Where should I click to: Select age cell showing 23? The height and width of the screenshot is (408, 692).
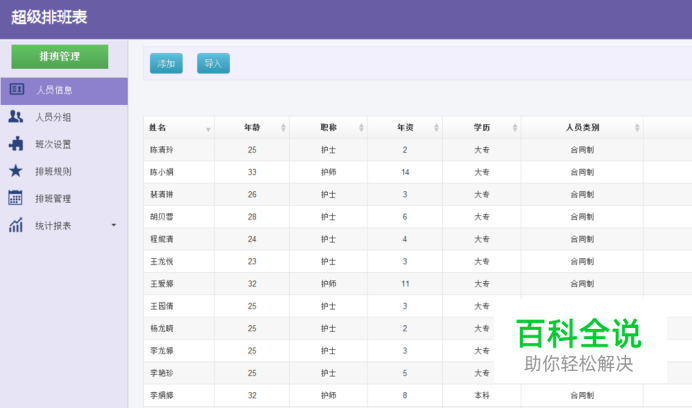(x=252, y=261)
